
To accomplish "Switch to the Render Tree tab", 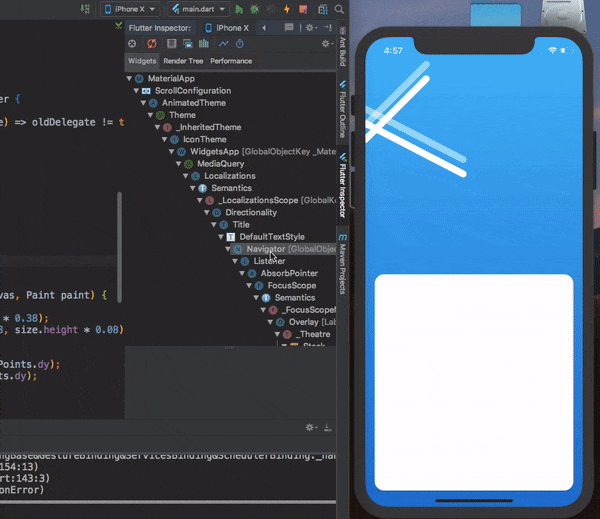I will 182,61.
